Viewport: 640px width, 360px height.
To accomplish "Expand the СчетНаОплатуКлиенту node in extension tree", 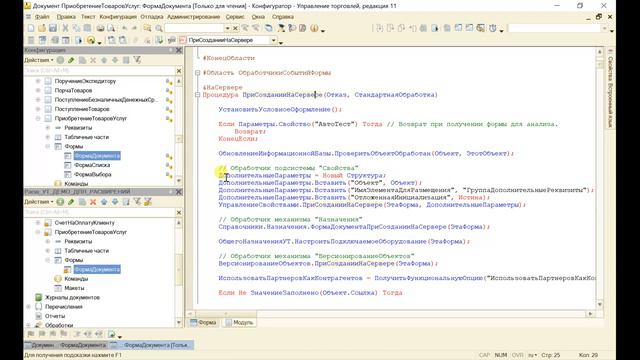I will (38, 223).
